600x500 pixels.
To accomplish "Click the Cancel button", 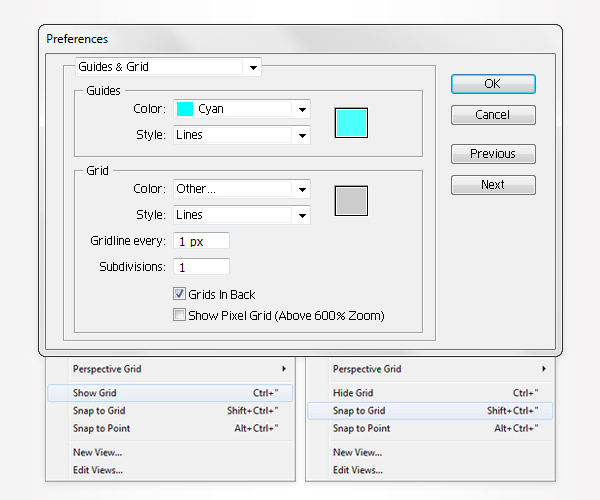I will click(493, 115).
